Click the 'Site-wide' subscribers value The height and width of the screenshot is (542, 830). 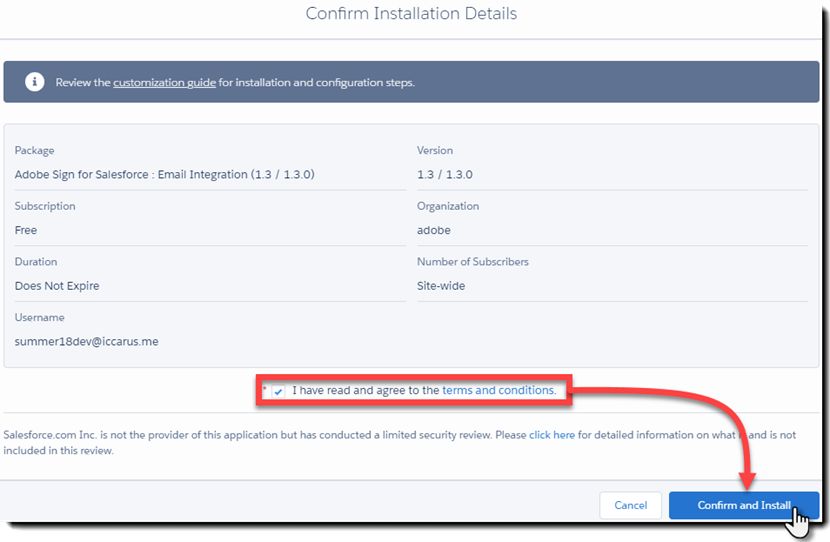441,286
